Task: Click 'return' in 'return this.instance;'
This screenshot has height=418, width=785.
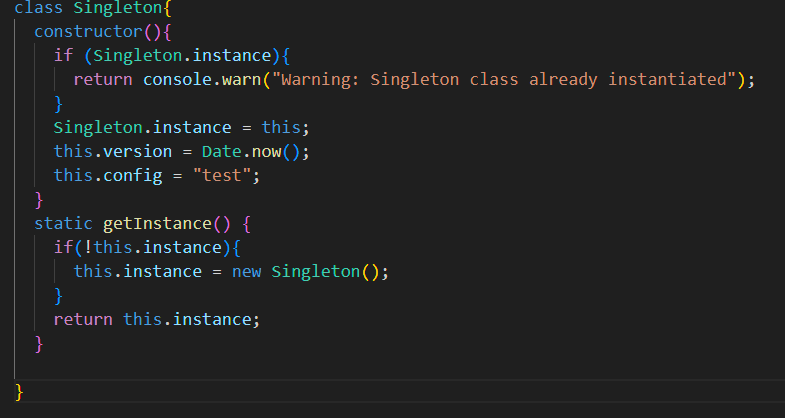Action: tap(83, 319)
